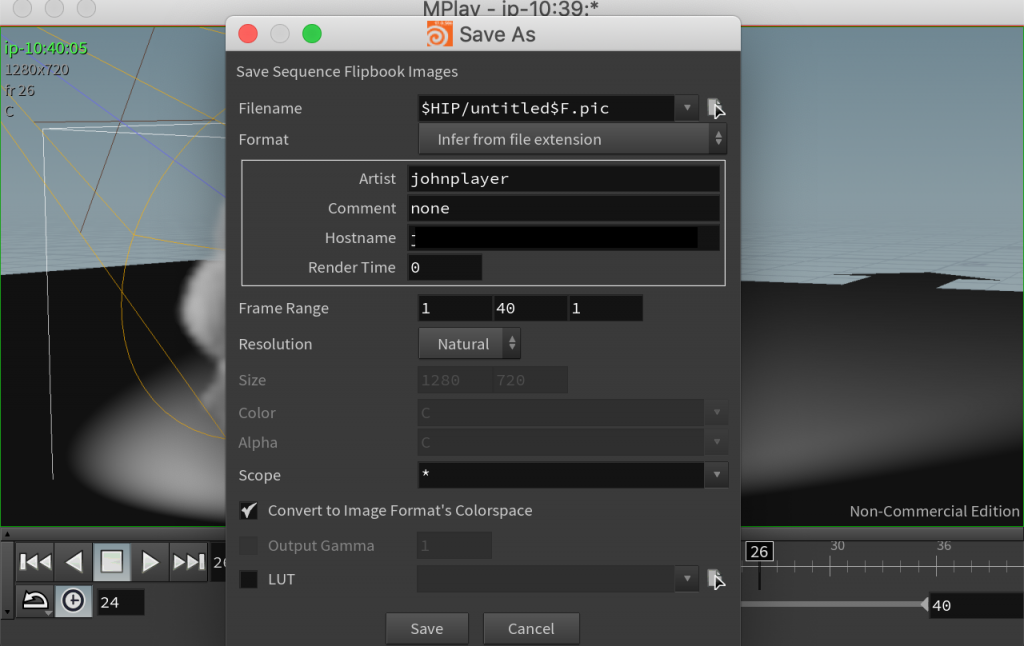Step back one frame in MPlay playbar
The width and height of the screenshot is (1024, 646).
[73, 562]
